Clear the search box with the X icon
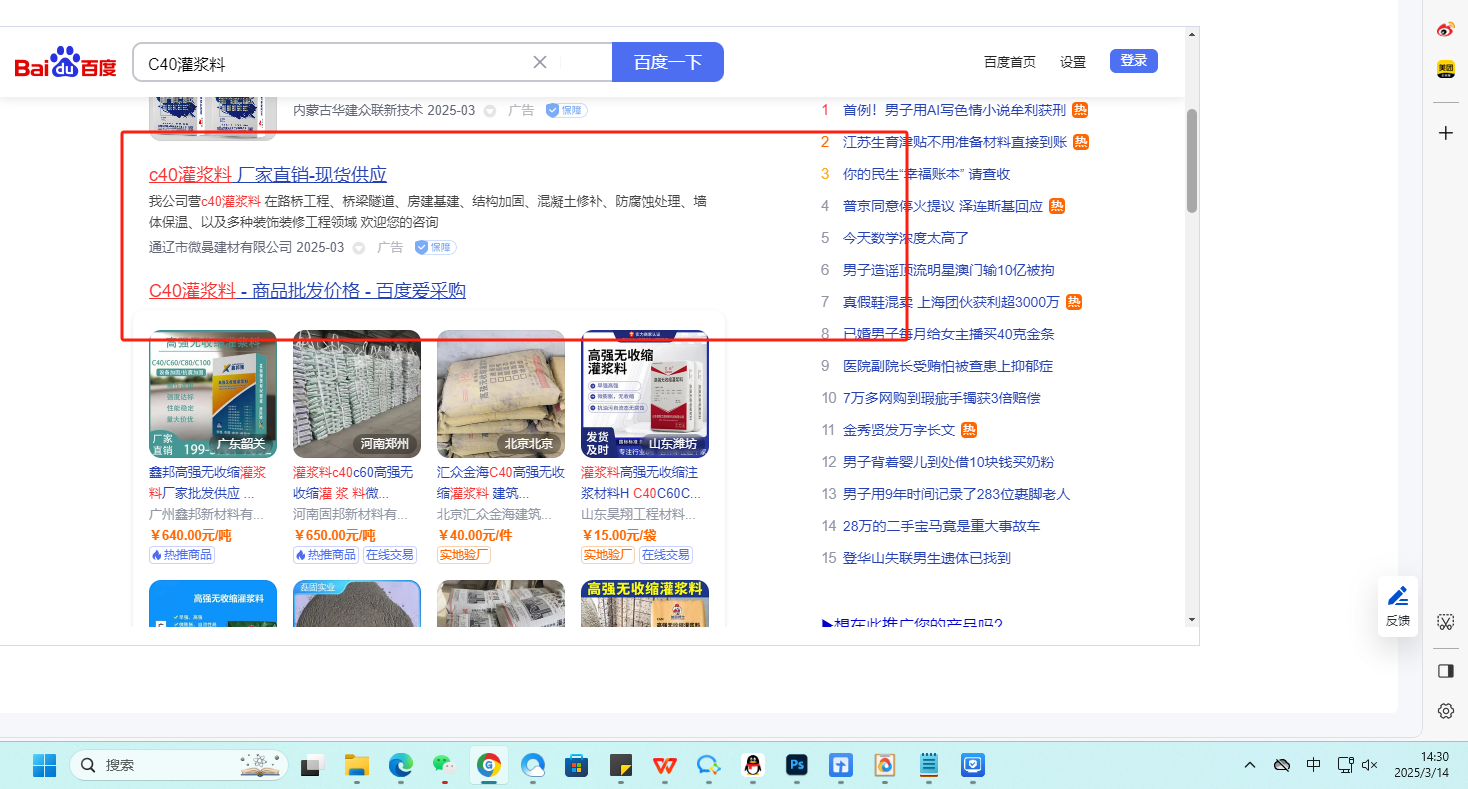The width and height of the screenshot is (1468, 789). click(540, 62)
